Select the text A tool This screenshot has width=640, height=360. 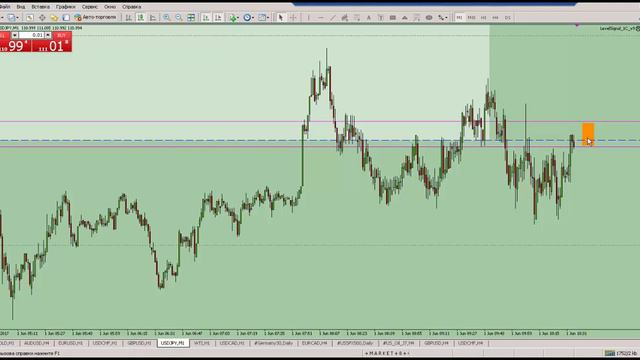pos(369,18)
